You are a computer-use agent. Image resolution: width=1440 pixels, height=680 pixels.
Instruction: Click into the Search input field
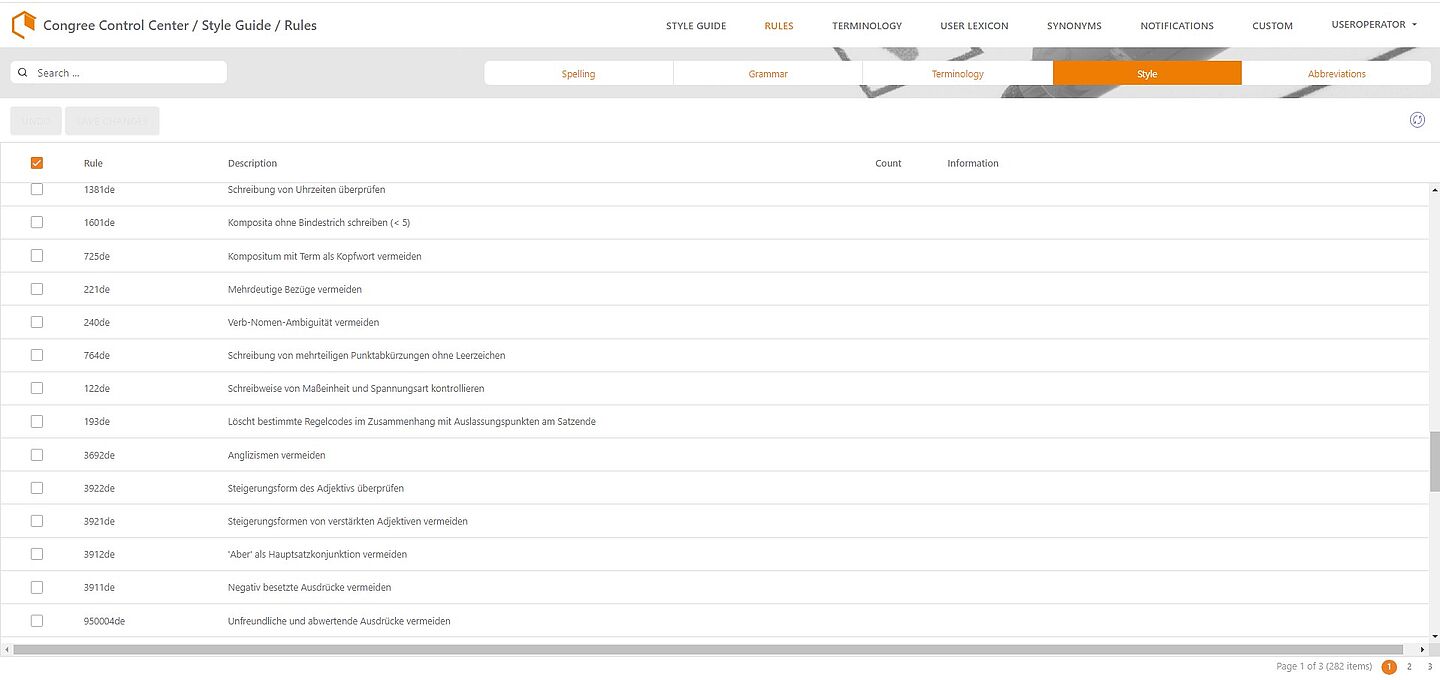click(127, 73)
